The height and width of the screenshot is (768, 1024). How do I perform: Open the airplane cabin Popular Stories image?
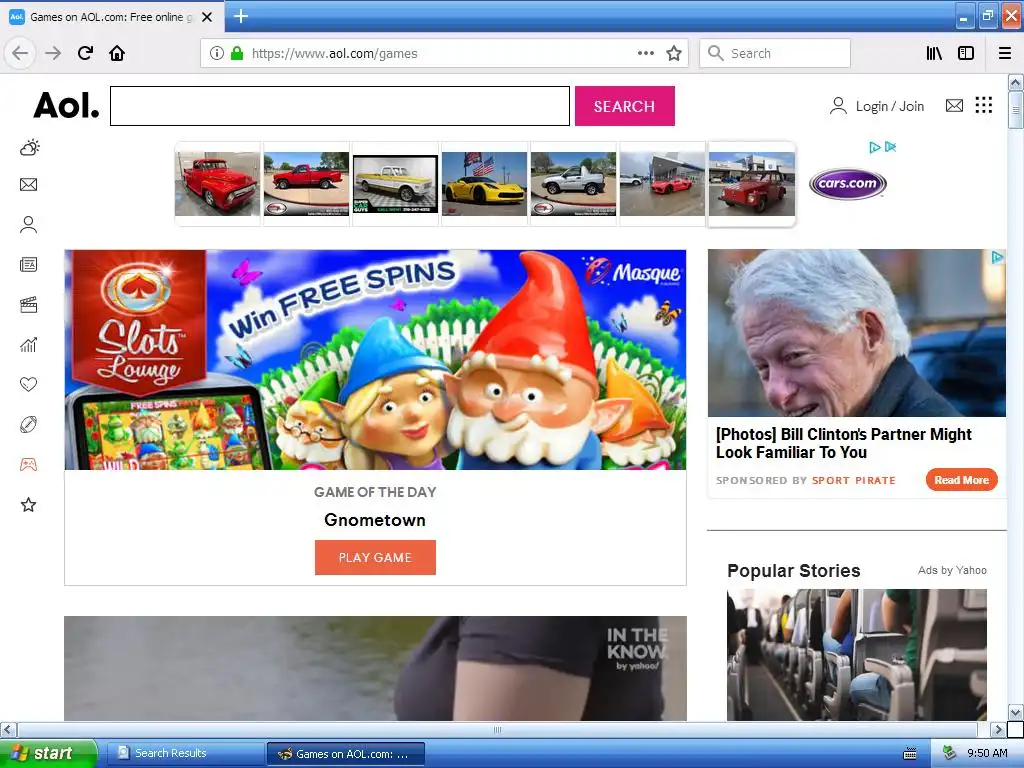click(856, 654)
